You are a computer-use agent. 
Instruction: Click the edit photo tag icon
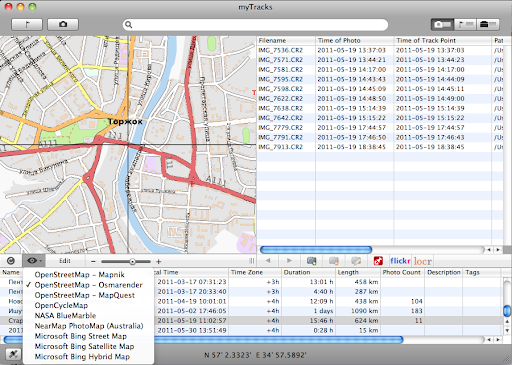[x=356, y=261]
